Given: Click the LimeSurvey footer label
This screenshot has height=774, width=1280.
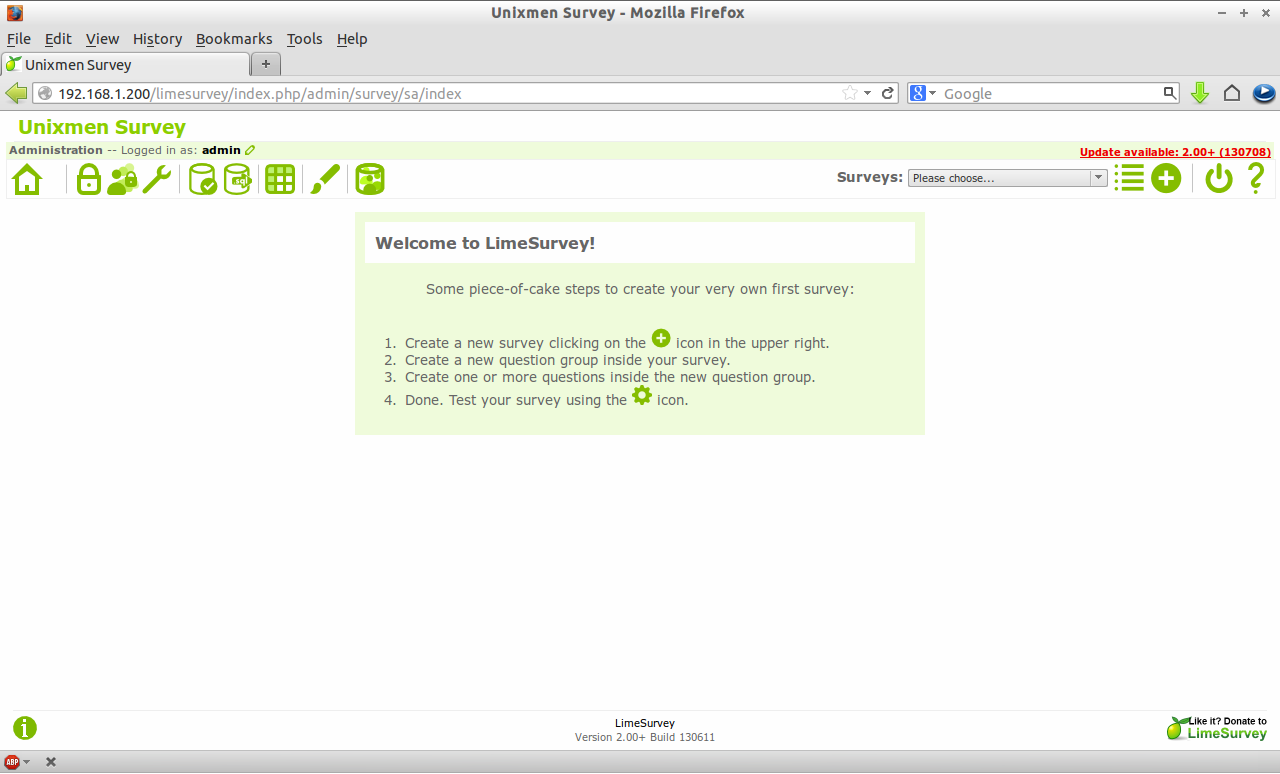Looking at the screenshot, I should (645, 723).
